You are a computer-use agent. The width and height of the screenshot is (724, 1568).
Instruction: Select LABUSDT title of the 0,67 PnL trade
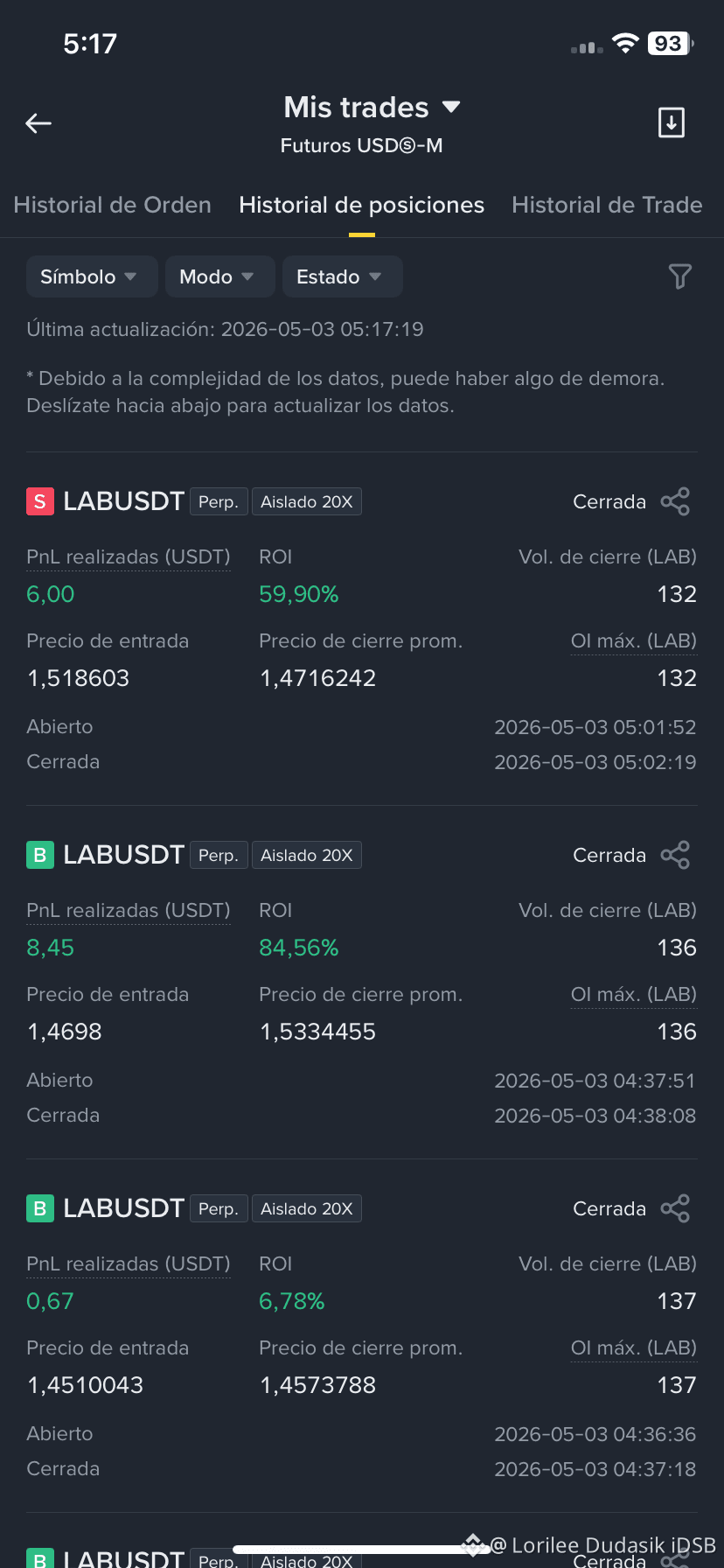[123, 1208]
